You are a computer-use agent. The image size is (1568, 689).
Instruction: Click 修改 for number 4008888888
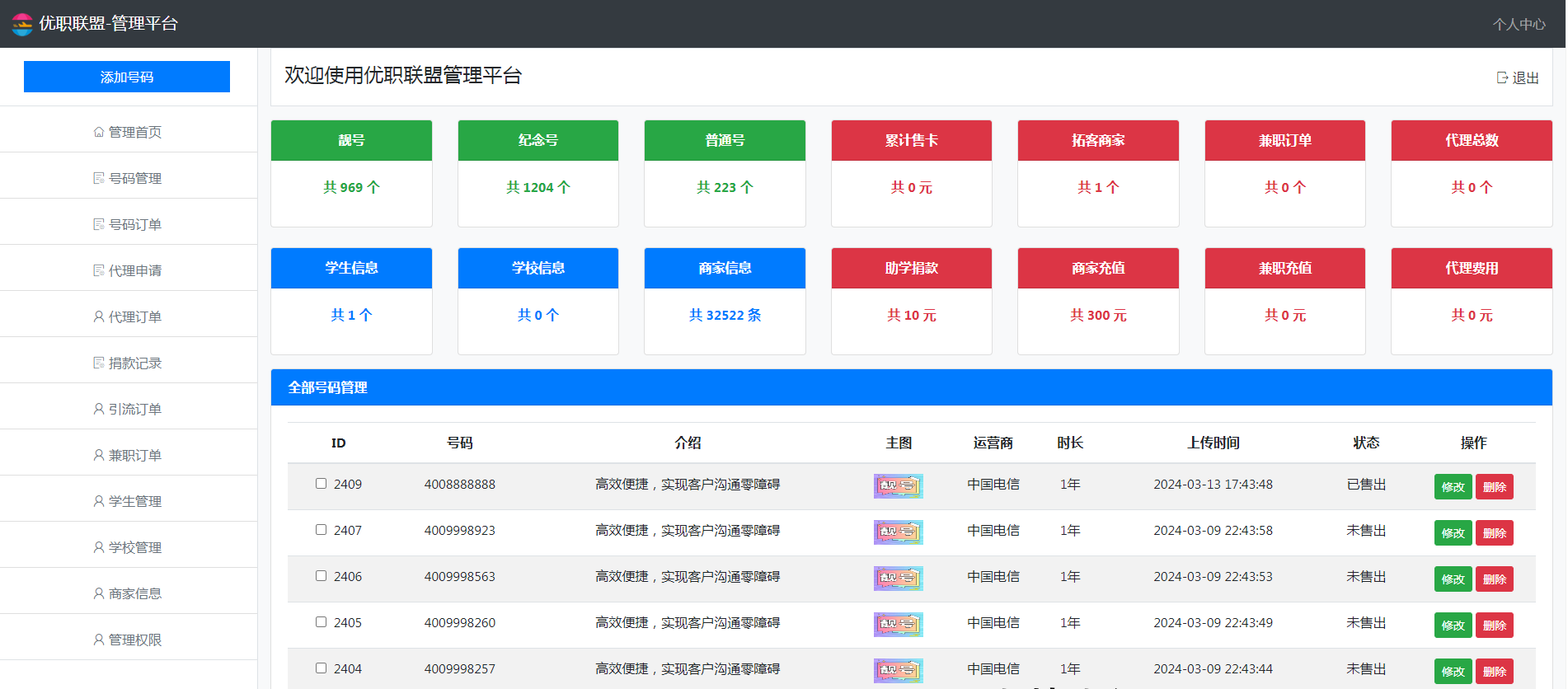[x=1453, y=487]
